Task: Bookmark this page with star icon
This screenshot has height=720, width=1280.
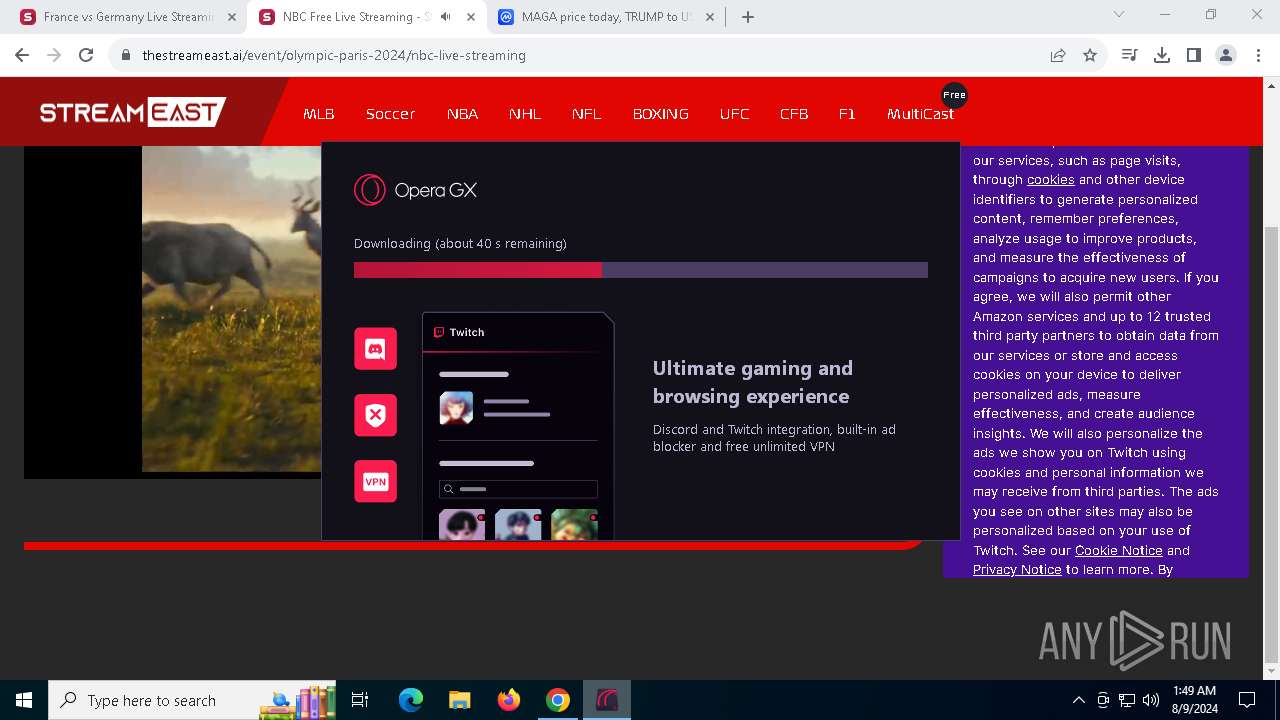Action: (1090, 55)
